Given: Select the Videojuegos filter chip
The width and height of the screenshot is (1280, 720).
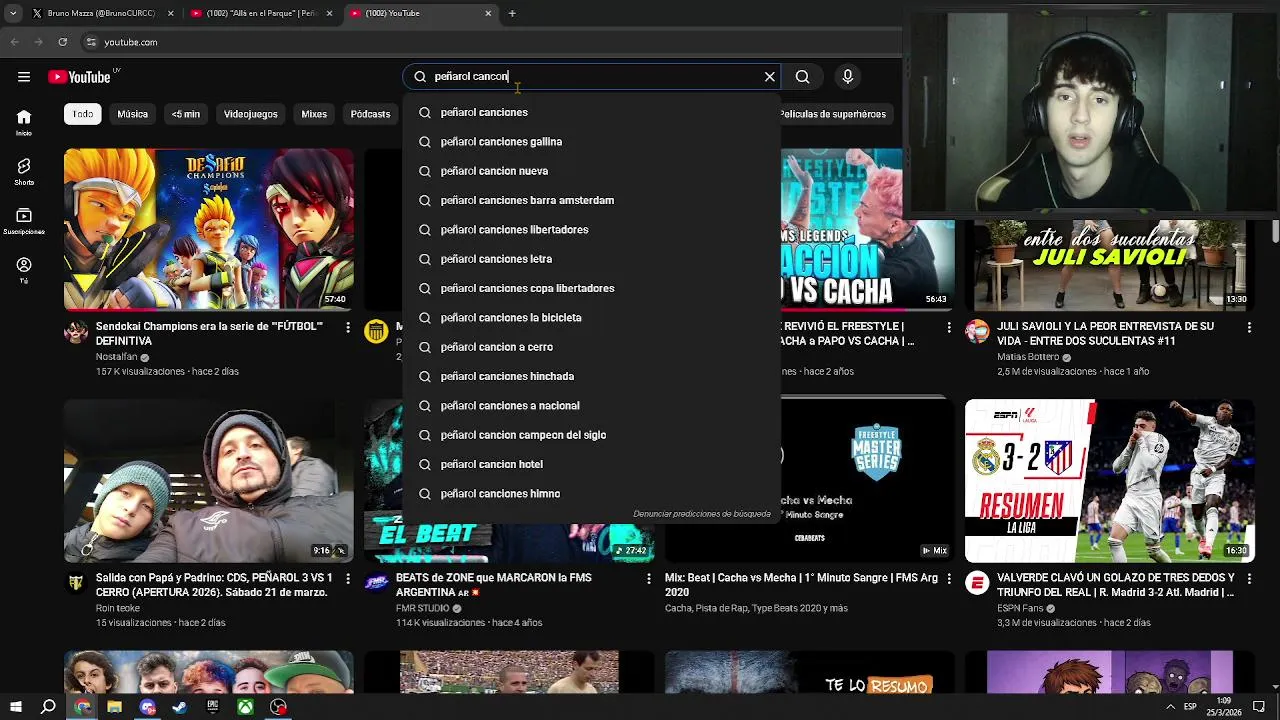Looking at the screenshot, I should pos(250,114).
